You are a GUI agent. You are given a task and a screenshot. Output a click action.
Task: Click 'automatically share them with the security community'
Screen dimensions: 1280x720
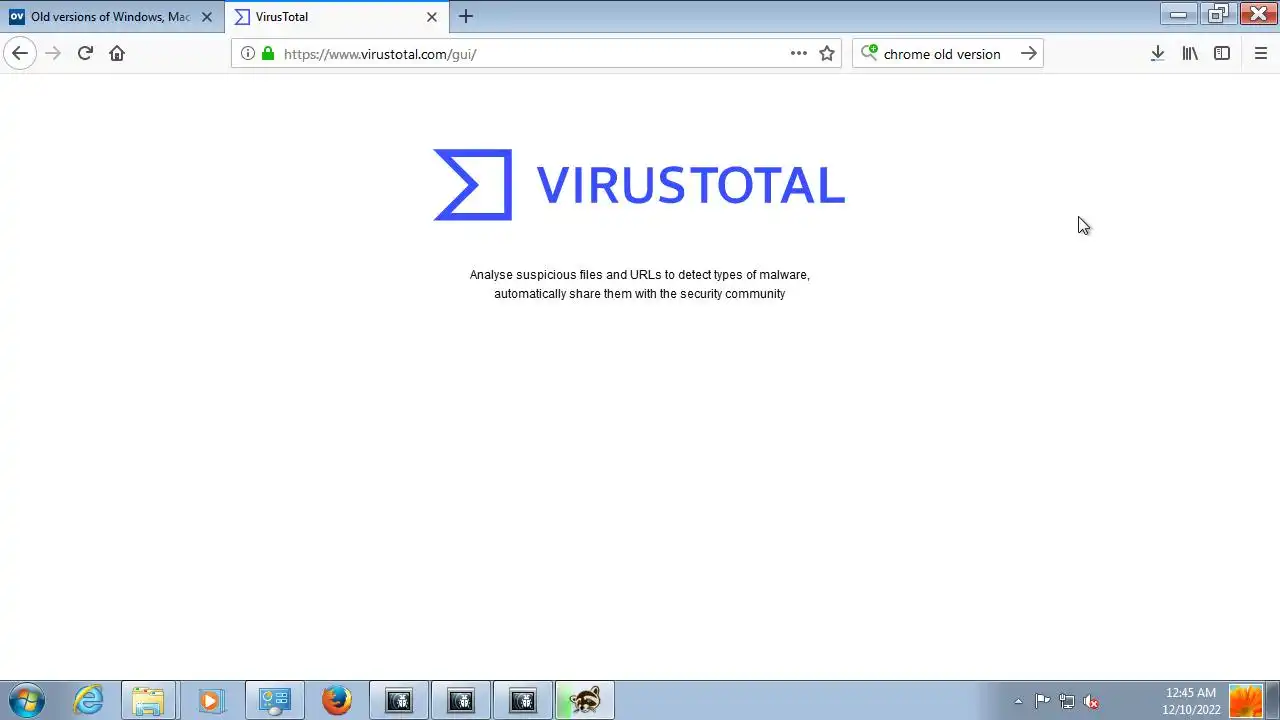[640, 294]
